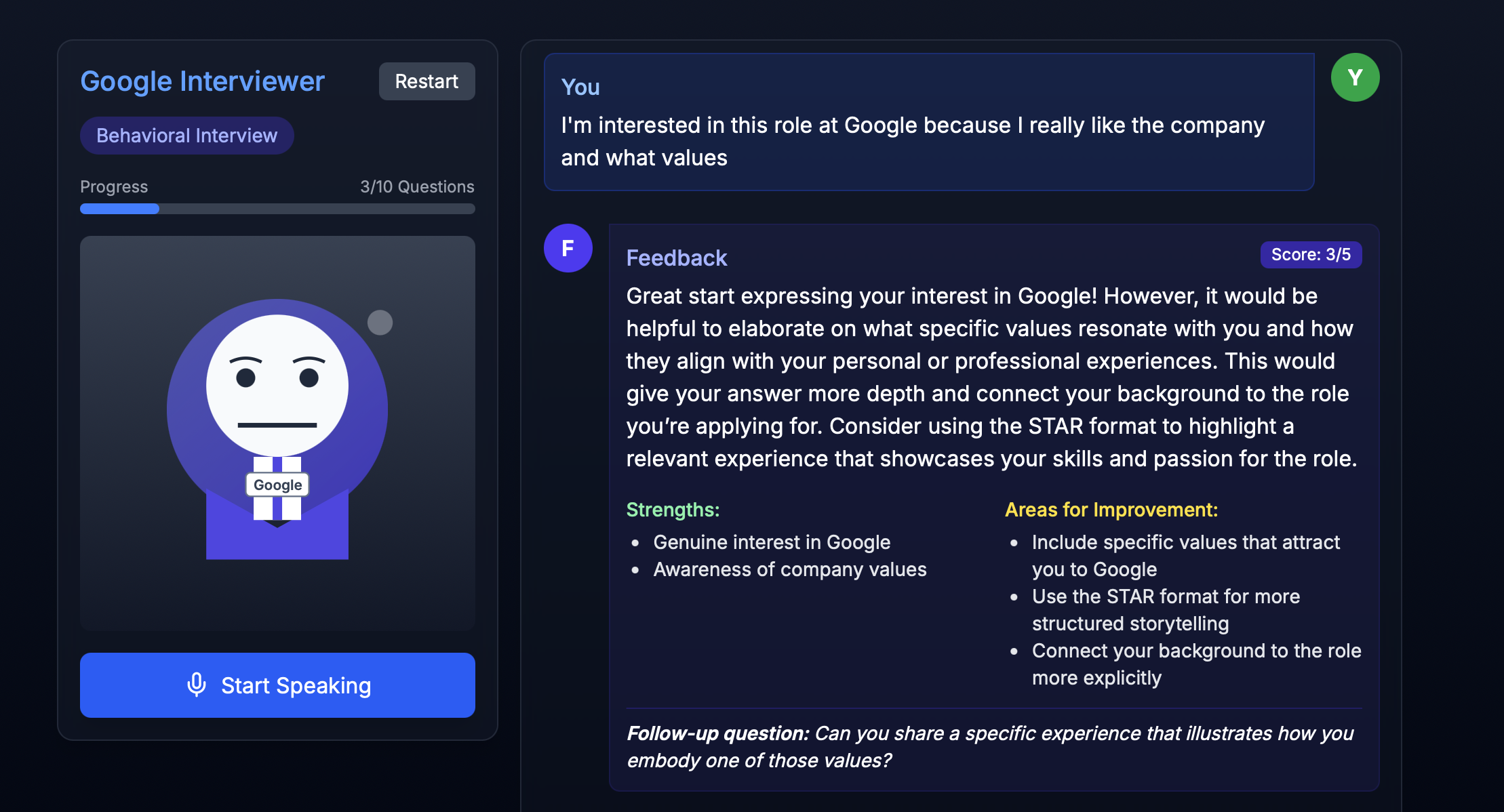Click the Areas for Improvement heading
This screenshot has width=1504, height=812.
click(x=1111, y=510)
